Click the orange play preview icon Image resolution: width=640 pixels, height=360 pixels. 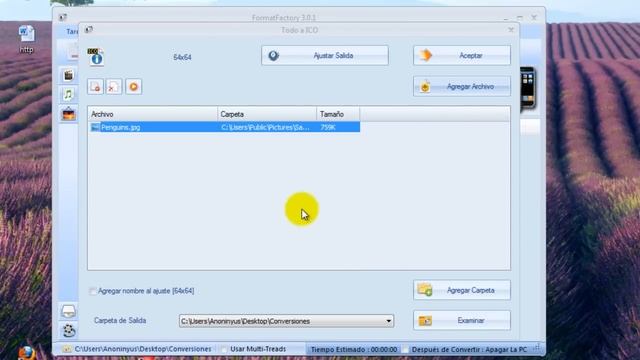click(x=133, y=87)
